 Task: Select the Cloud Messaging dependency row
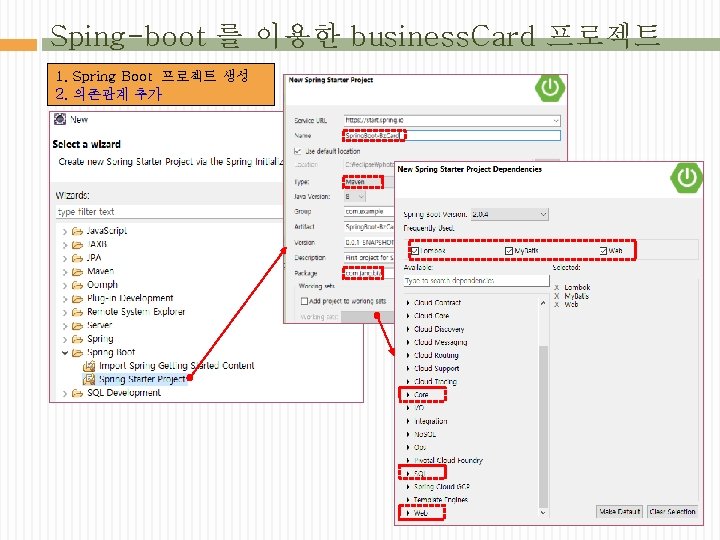[x=440, y=342]
